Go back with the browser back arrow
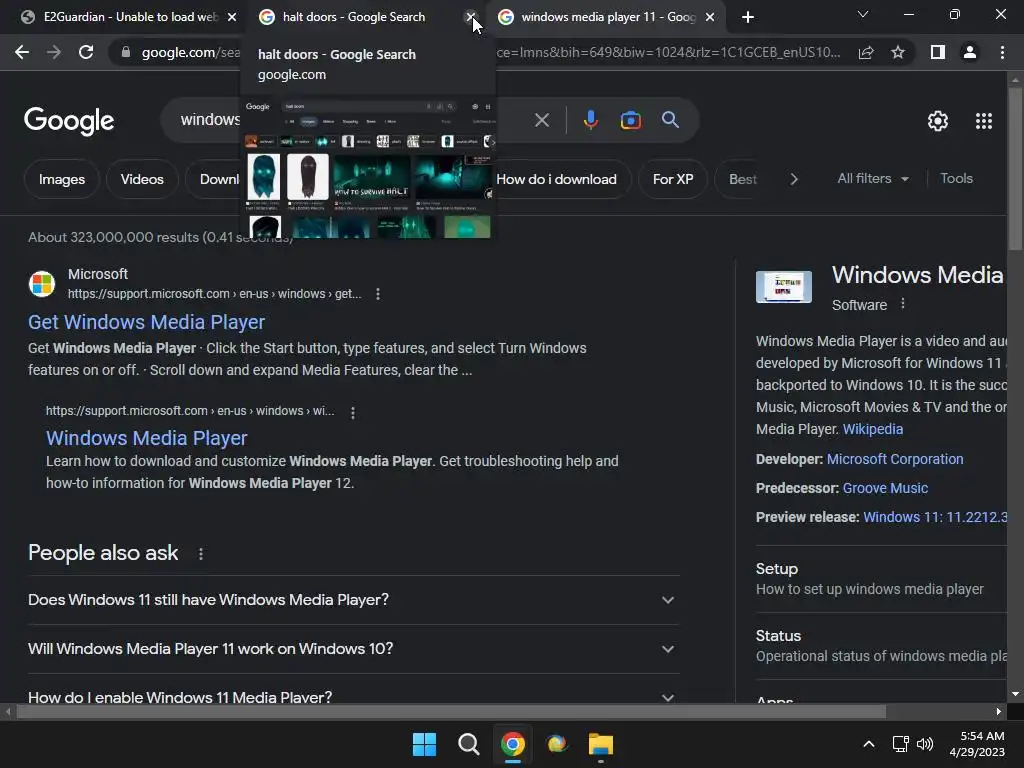 (x=22, y=52)
